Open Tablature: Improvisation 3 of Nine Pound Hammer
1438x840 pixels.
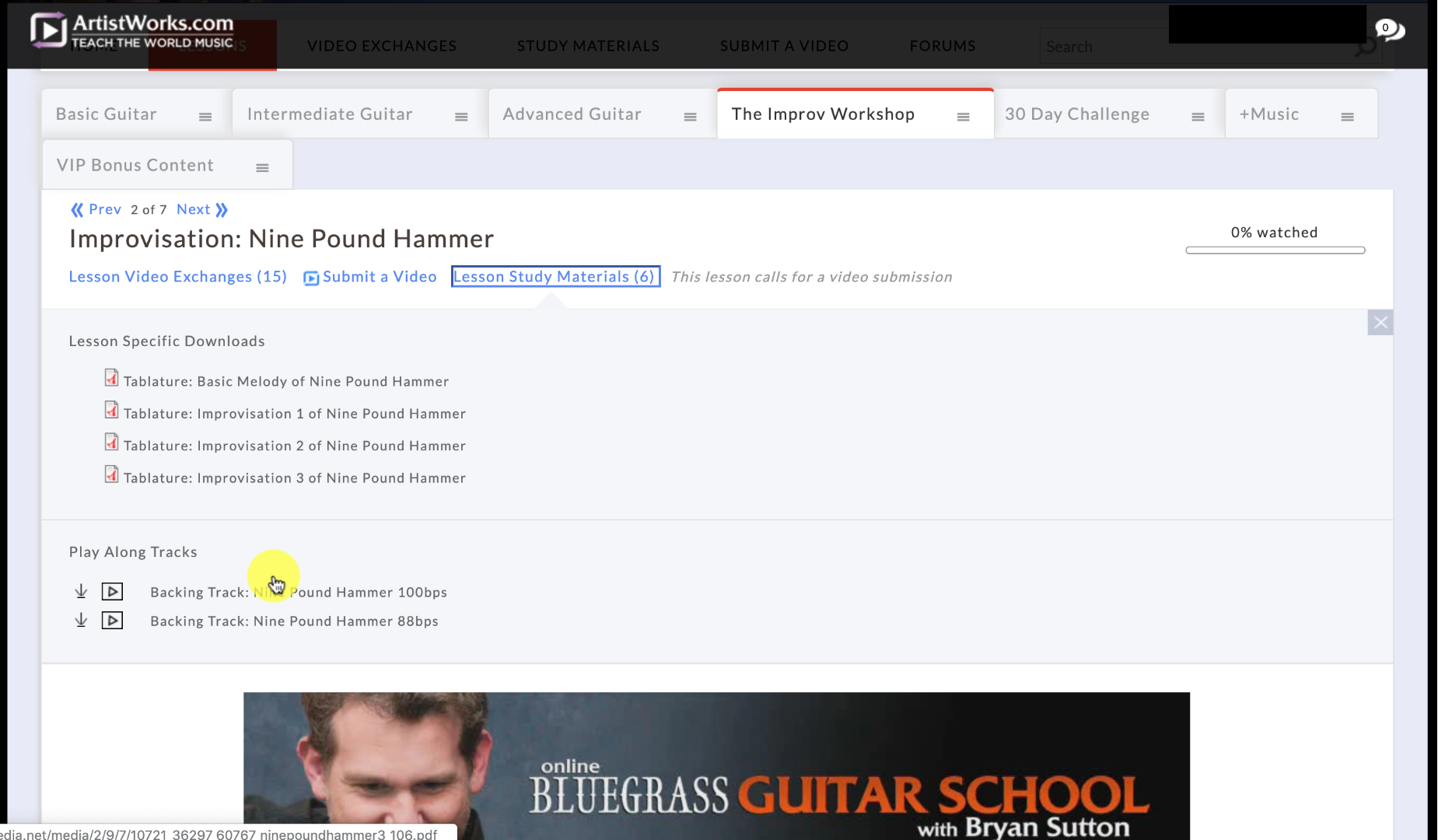(295, 478)
